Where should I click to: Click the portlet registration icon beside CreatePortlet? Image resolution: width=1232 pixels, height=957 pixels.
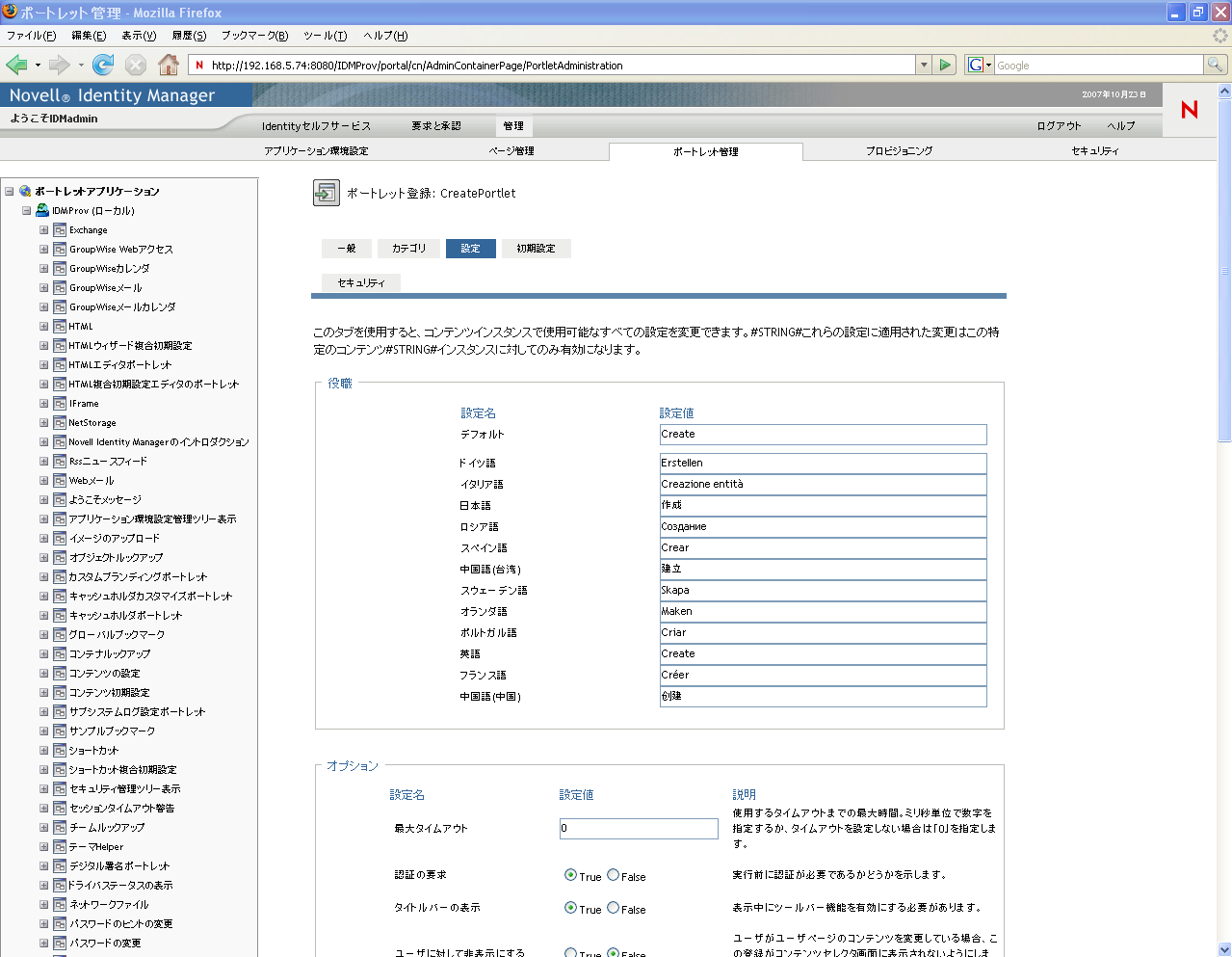327,193
